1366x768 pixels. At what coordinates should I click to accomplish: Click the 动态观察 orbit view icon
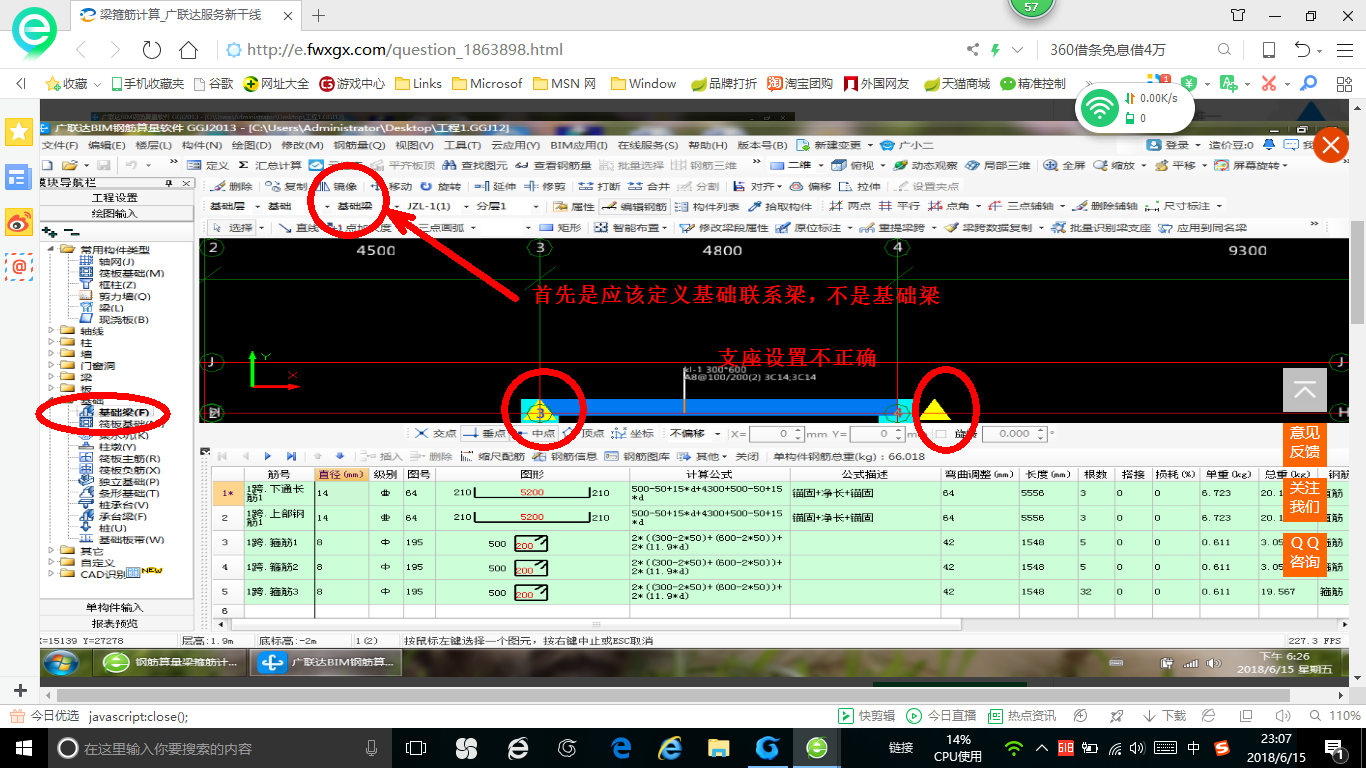925,165
